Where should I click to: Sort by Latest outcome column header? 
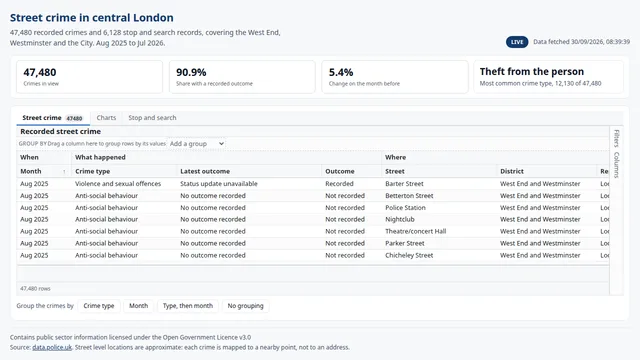[x=249, y=171]
